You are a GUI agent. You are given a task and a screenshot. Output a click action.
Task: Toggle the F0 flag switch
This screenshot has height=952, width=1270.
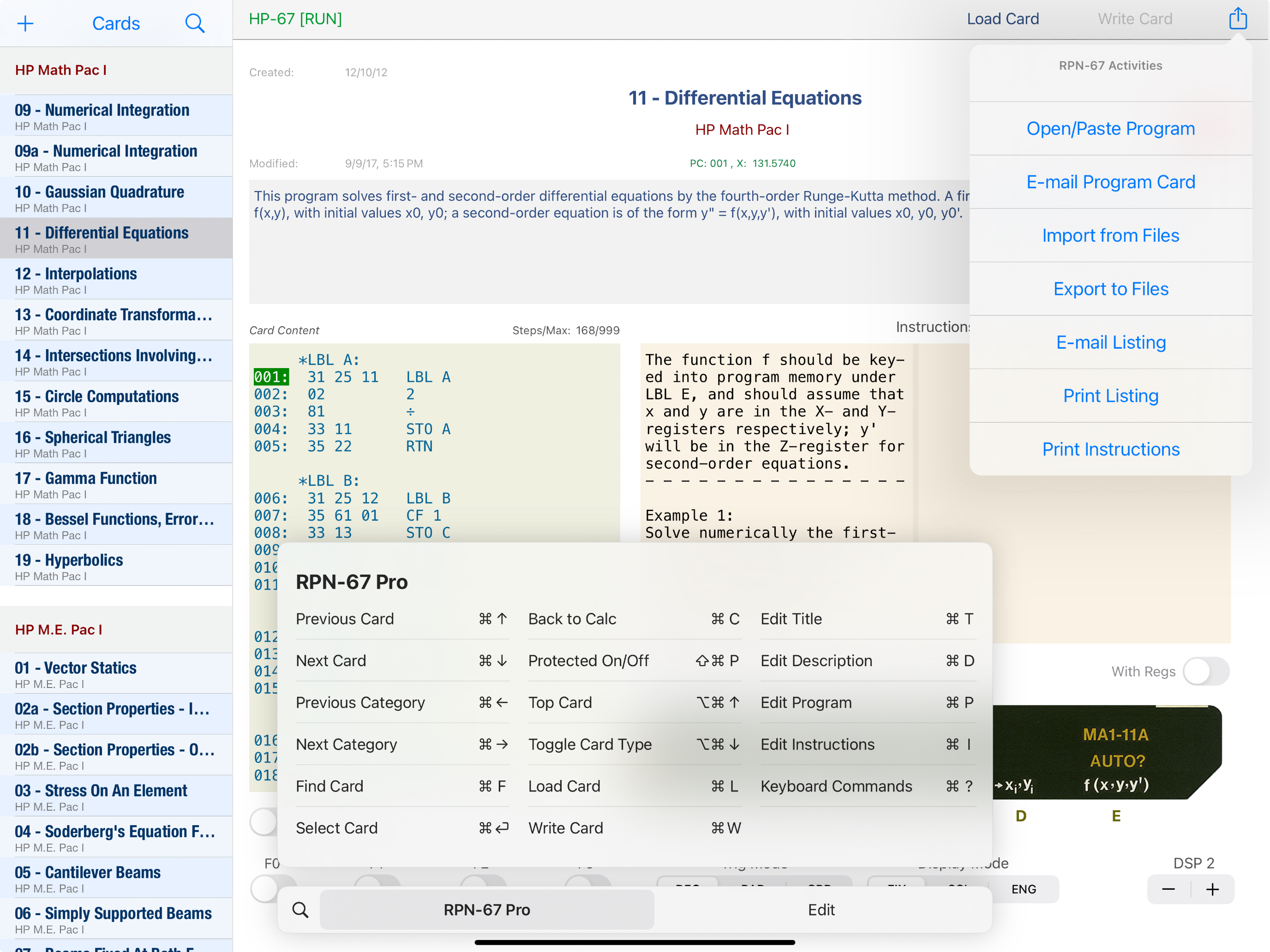(x=265, y=889)
